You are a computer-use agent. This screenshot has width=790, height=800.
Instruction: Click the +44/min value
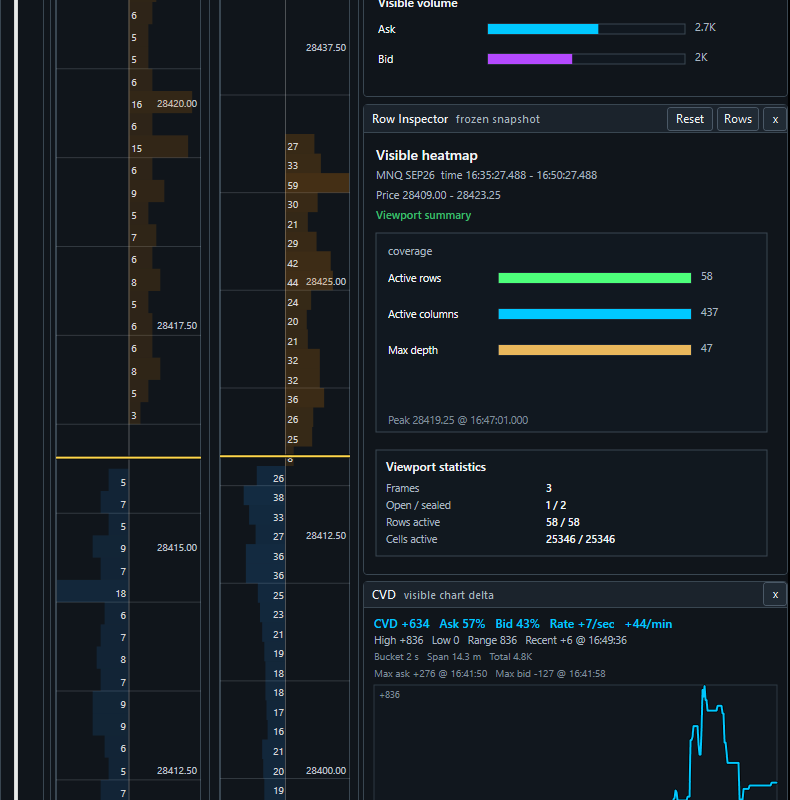pyautogui.click(x=648, y=624)
